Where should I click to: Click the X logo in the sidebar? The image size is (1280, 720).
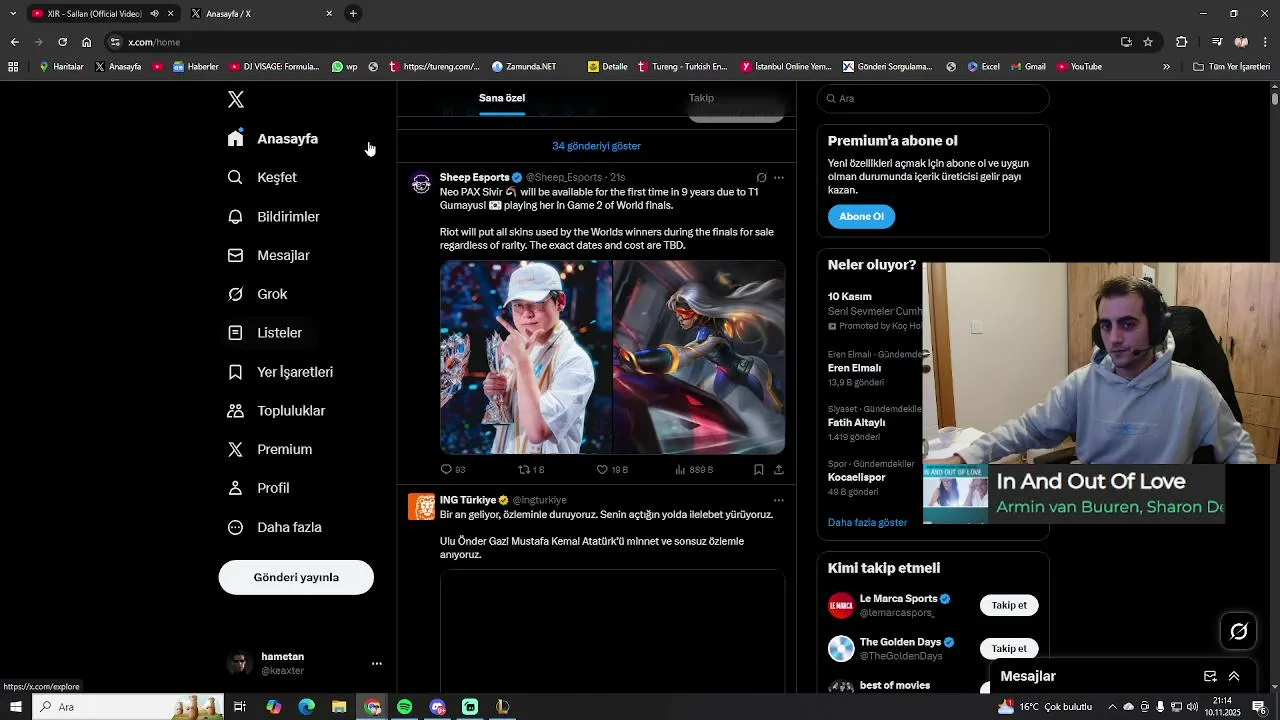(x=236, y=99)
